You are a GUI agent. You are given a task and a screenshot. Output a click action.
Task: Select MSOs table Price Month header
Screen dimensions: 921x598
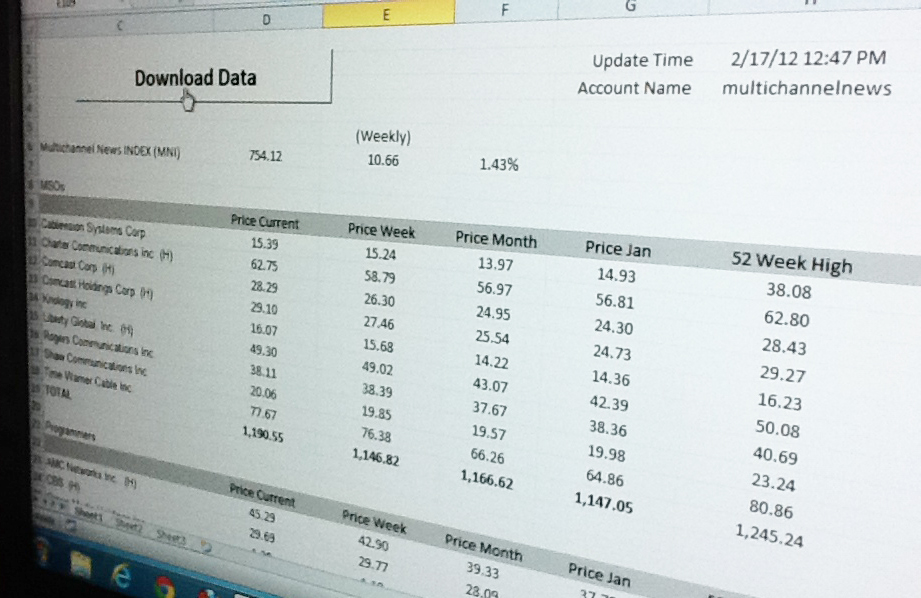496,239
